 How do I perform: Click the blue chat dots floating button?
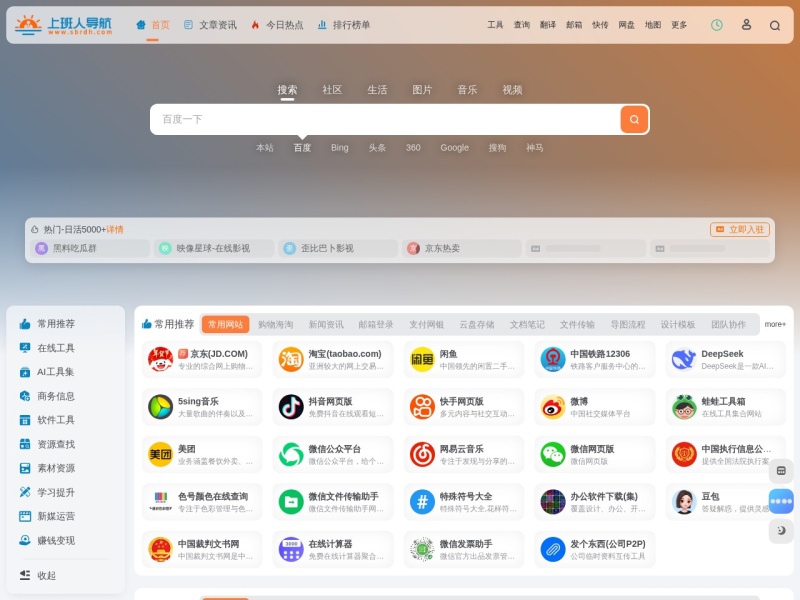click(x=781, y=501)
